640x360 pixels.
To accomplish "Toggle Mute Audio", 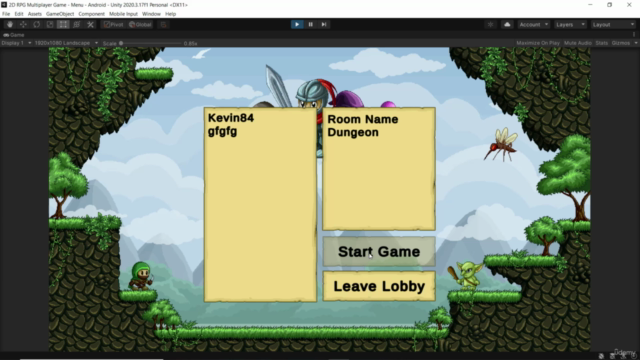I will click(578, 43).
